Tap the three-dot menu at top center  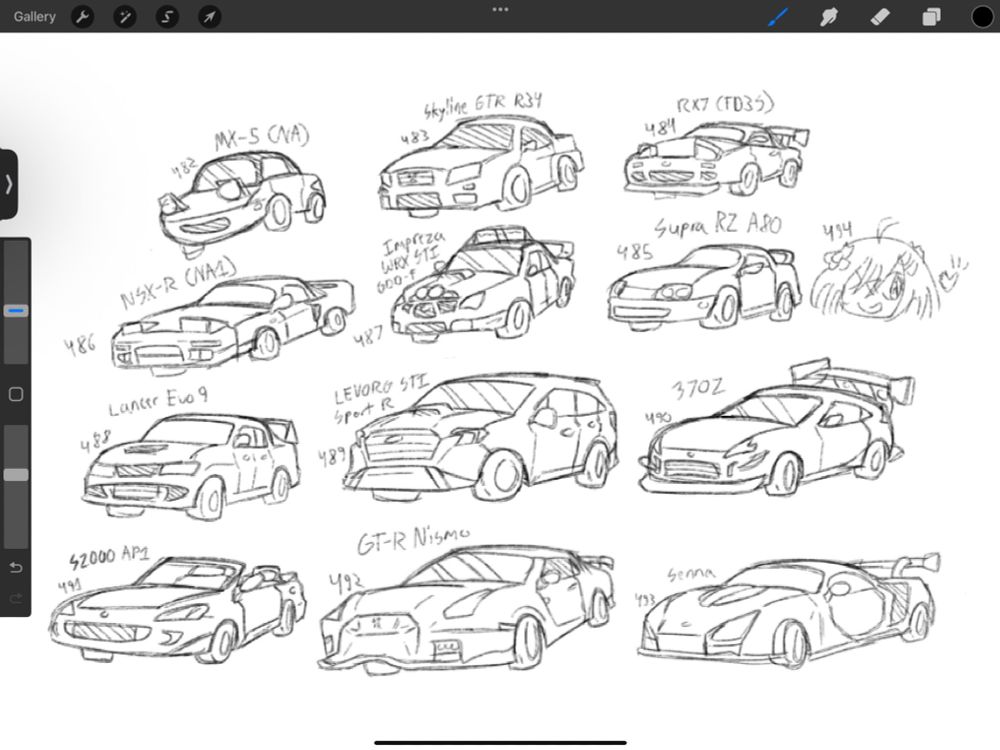click(x=501, y=10)
